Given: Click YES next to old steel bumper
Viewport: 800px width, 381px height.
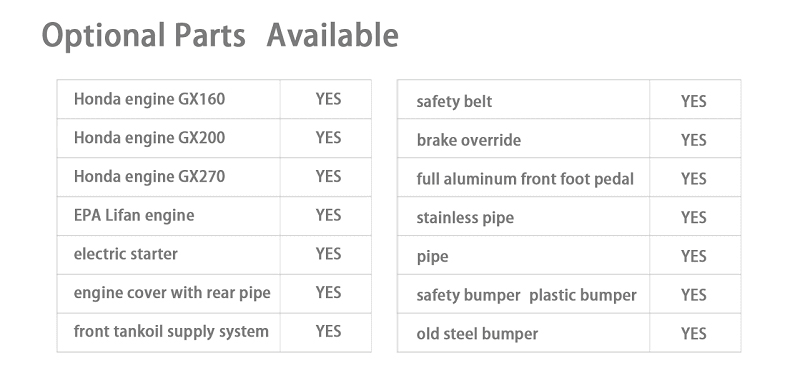Looking at the screenshot, I should click(x=693, y=334).
